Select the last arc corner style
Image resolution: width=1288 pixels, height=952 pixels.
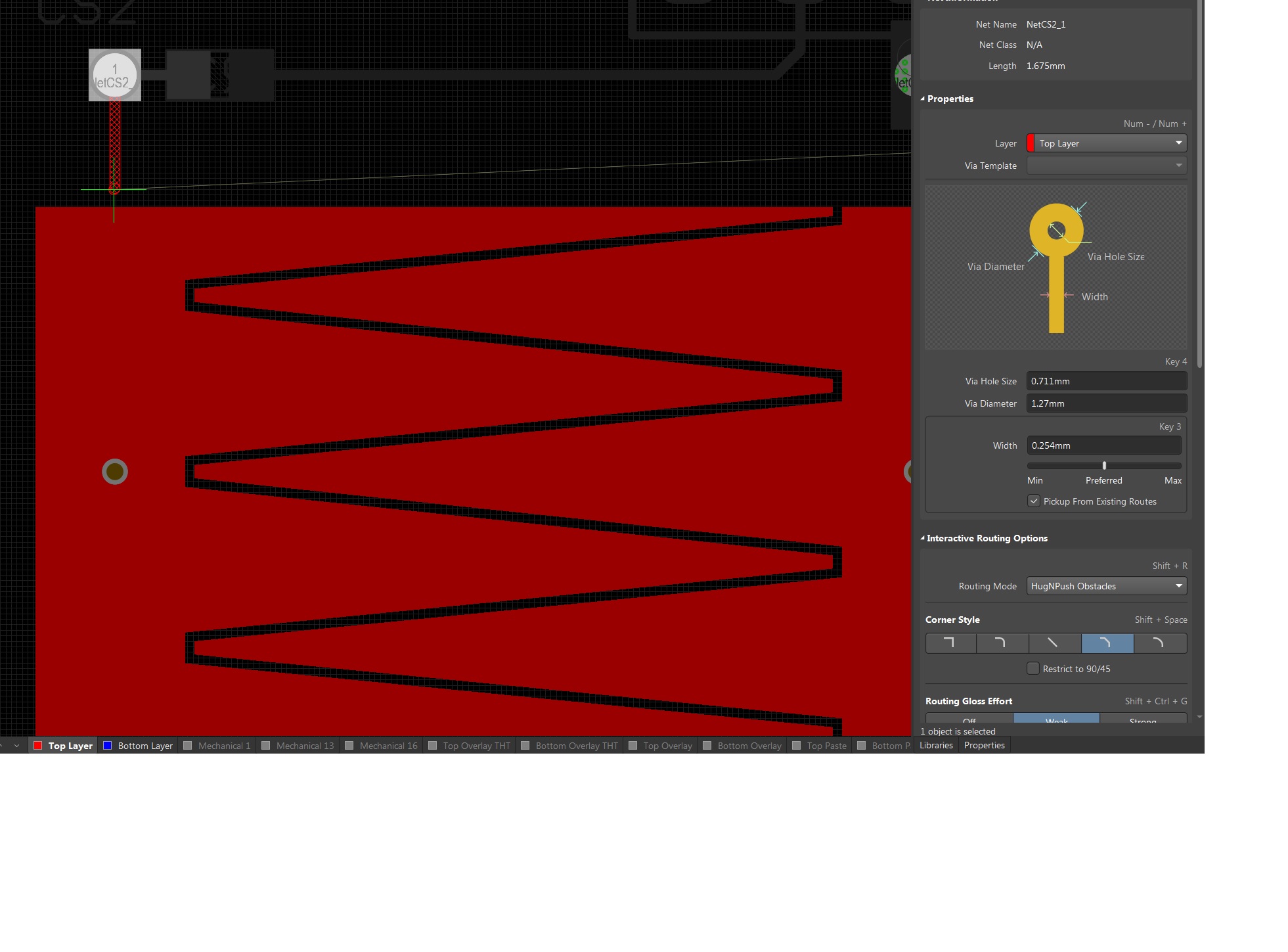[1160, 643]
